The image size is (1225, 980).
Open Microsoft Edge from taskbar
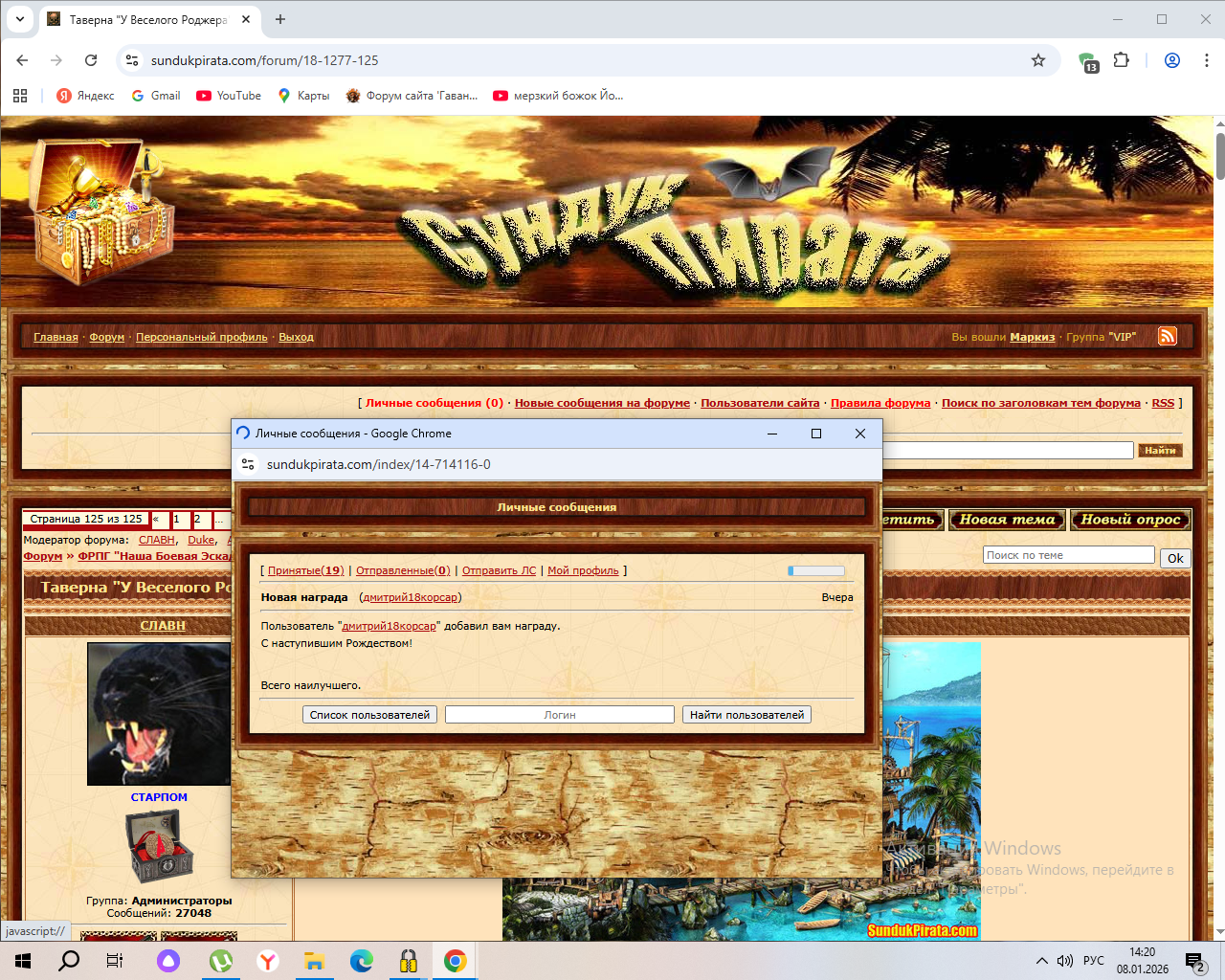(362, 961)
